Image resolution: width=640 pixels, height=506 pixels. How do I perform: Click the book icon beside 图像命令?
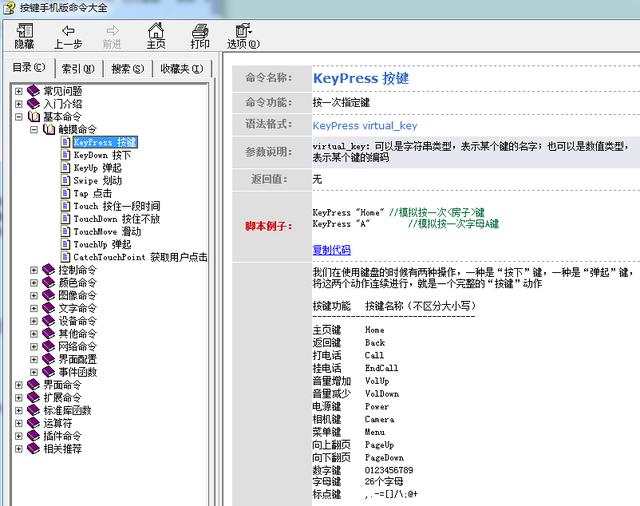click(49, 295)
